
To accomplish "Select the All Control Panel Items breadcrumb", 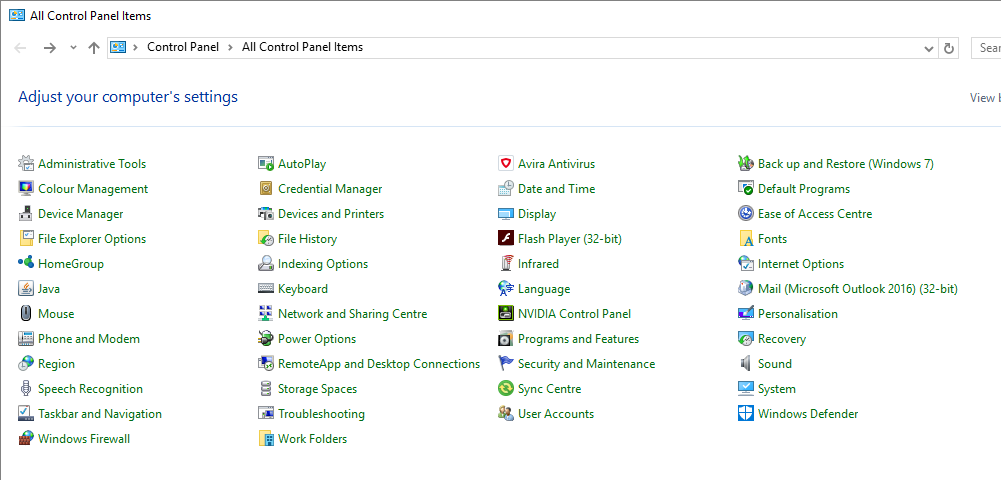I will 302,48.
